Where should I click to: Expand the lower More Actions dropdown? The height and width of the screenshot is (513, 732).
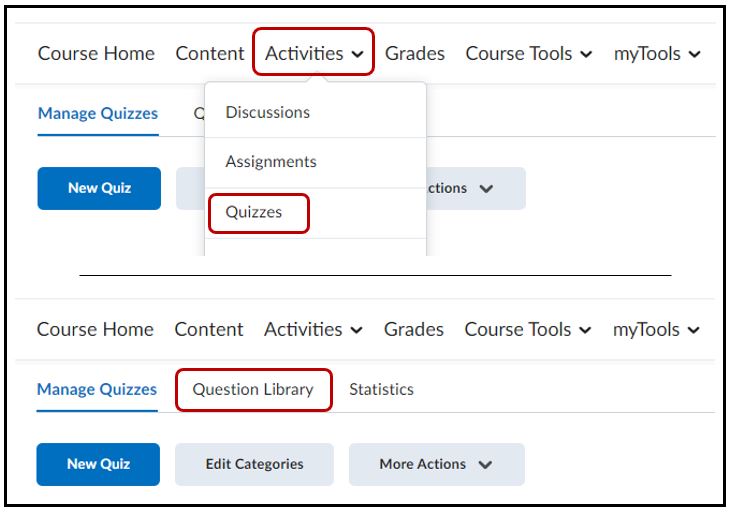pyautogui.click(x=436, y=464)
